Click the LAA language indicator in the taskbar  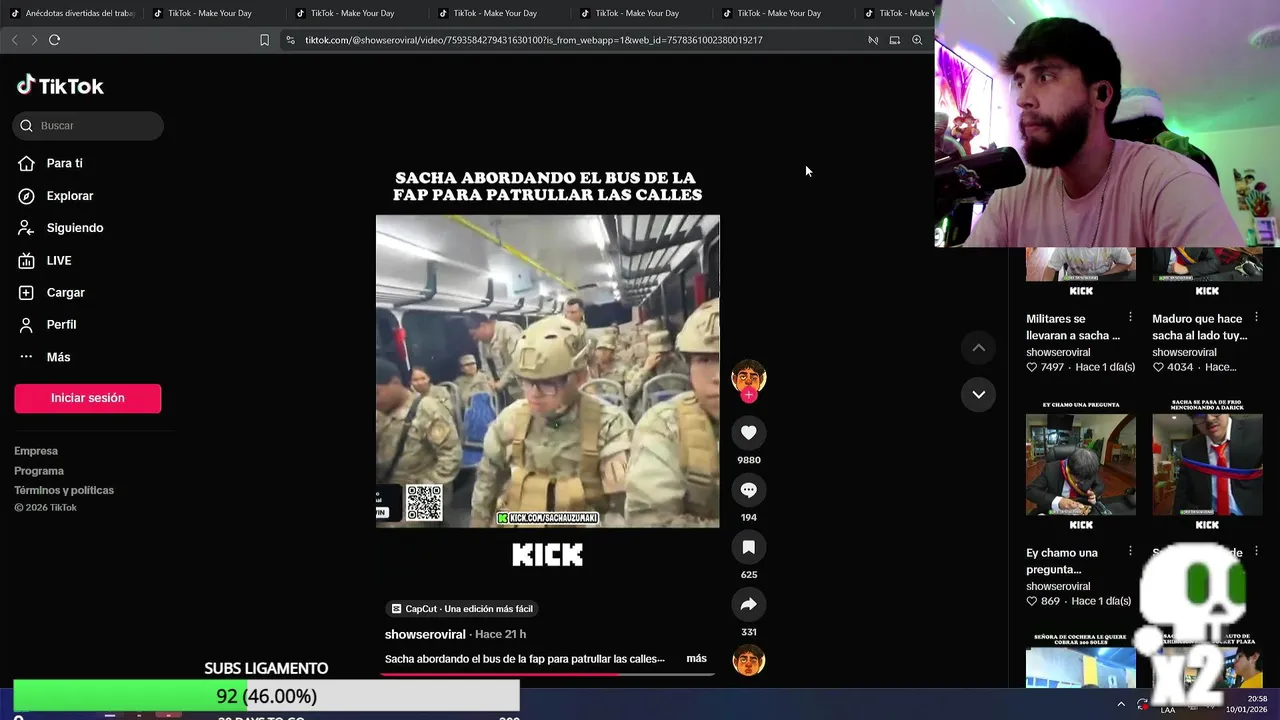point(1168,709)
